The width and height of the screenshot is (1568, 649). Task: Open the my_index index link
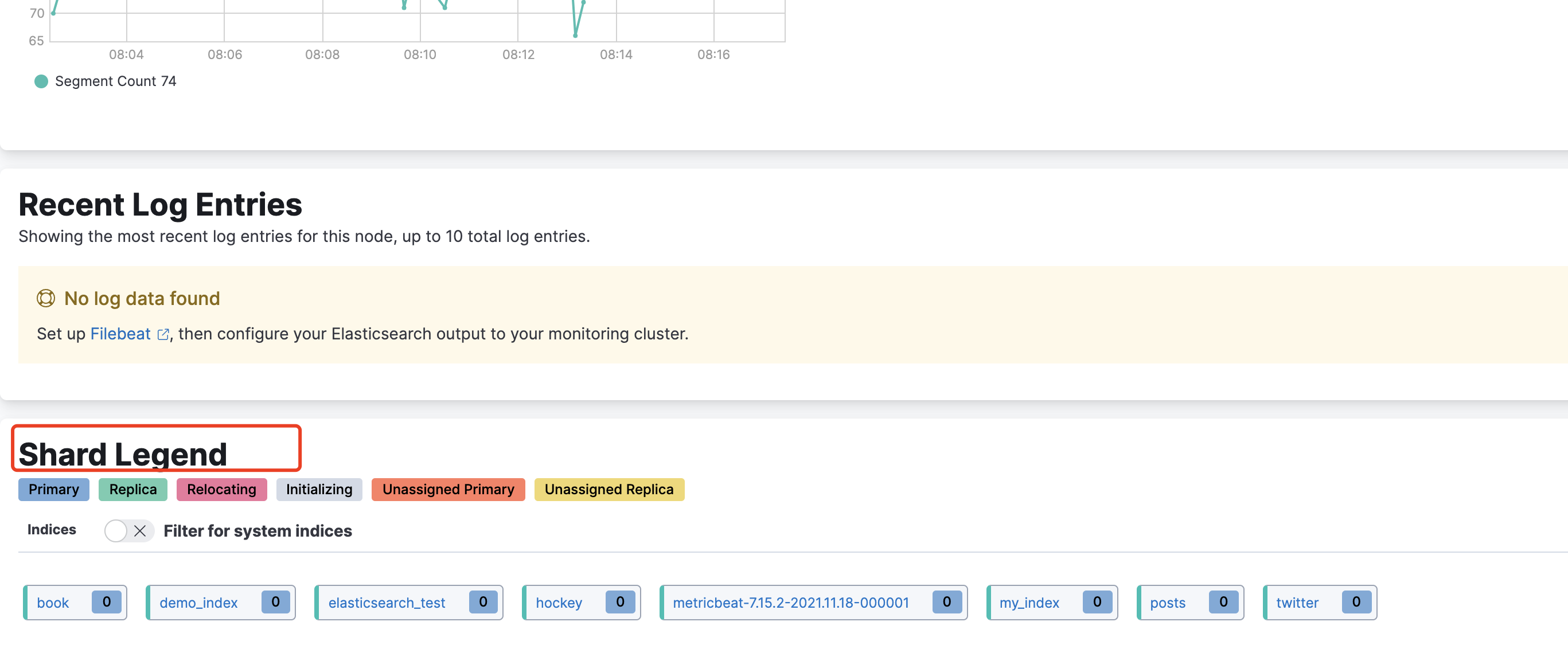coord(1029,602)
